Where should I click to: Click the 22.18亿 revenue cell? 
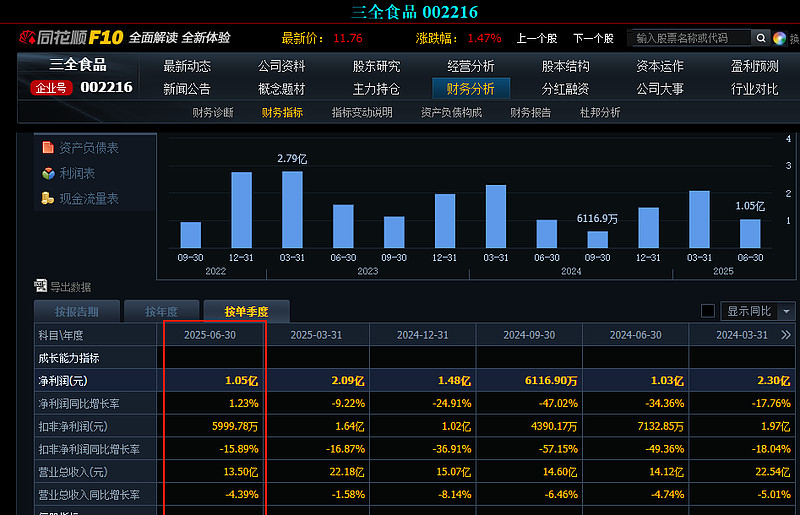(347, 472)
